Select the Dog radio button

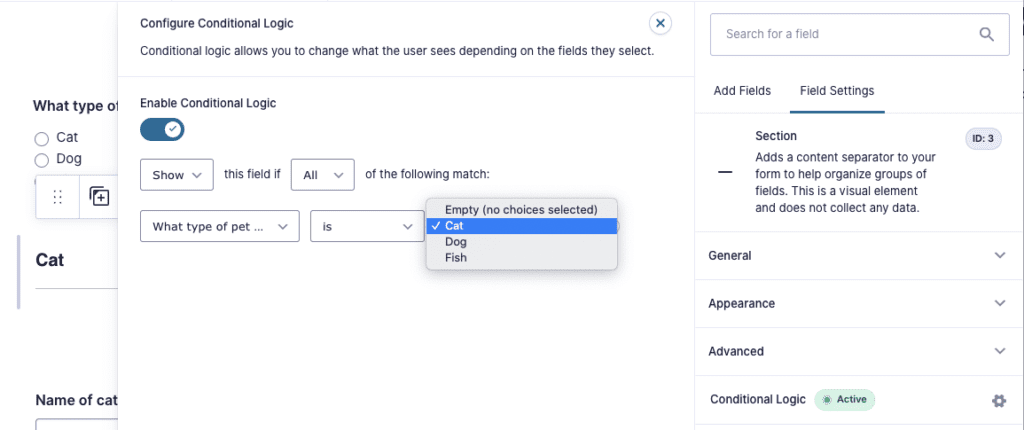coord(42,159)
